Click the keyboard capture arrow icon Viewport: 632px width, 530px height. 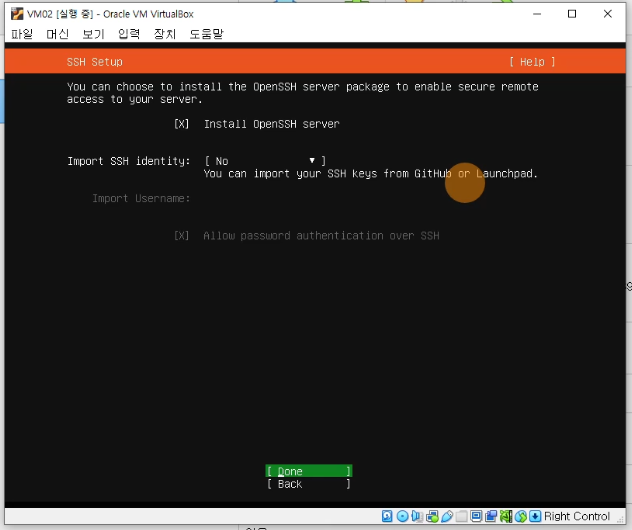(535, 516)
